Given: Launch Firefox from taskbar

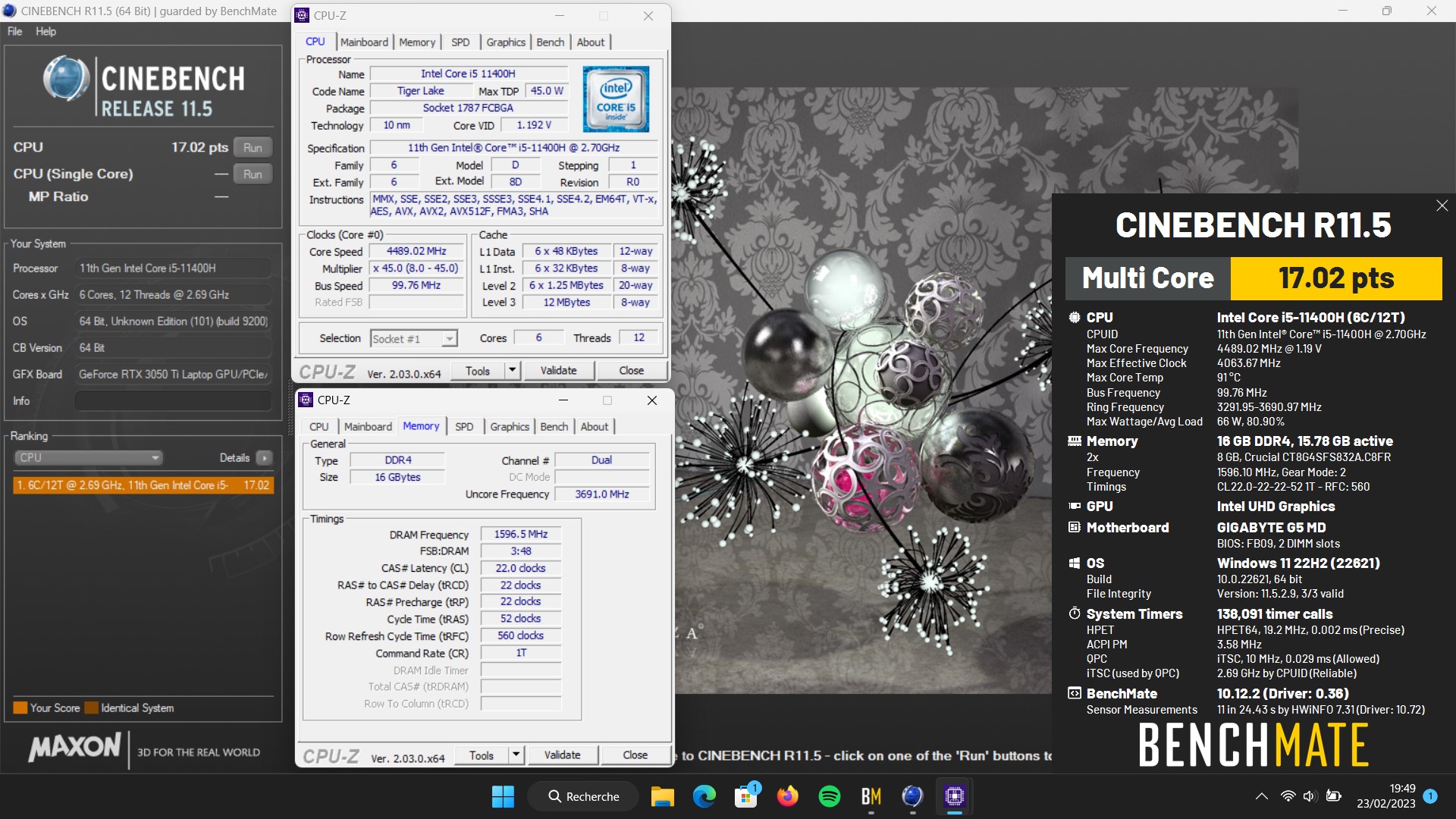Looking at the screenshot, I should [x=788, y=796].
